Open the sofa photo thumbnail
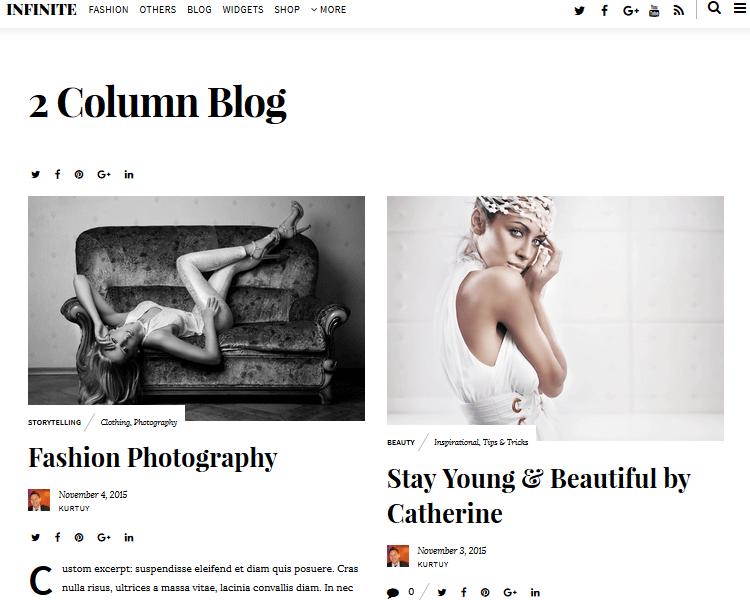The width and height of the screenshot is (750, 600). tap(196, 308)
